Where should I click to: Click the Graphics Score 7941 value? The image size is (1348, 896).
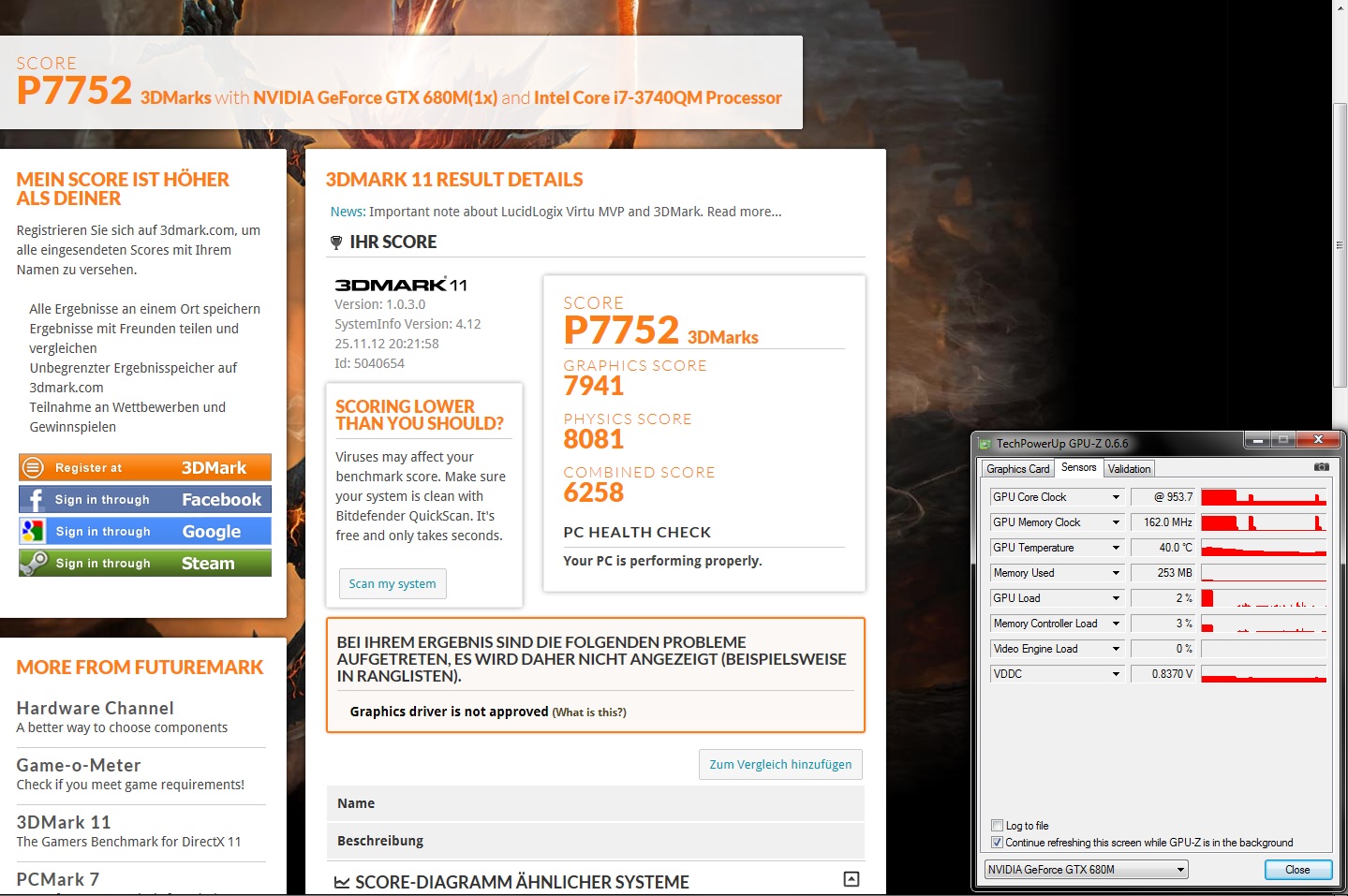(594, 386)
